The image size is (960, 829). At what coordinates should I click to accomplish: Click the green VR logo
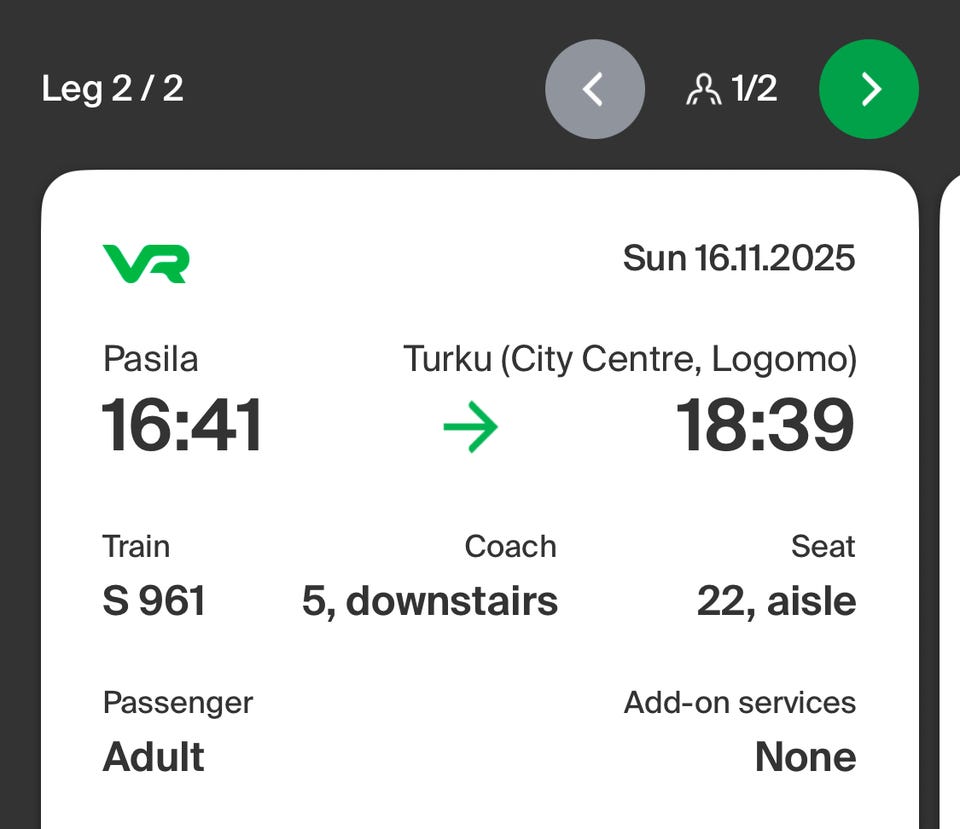[146, 262]
